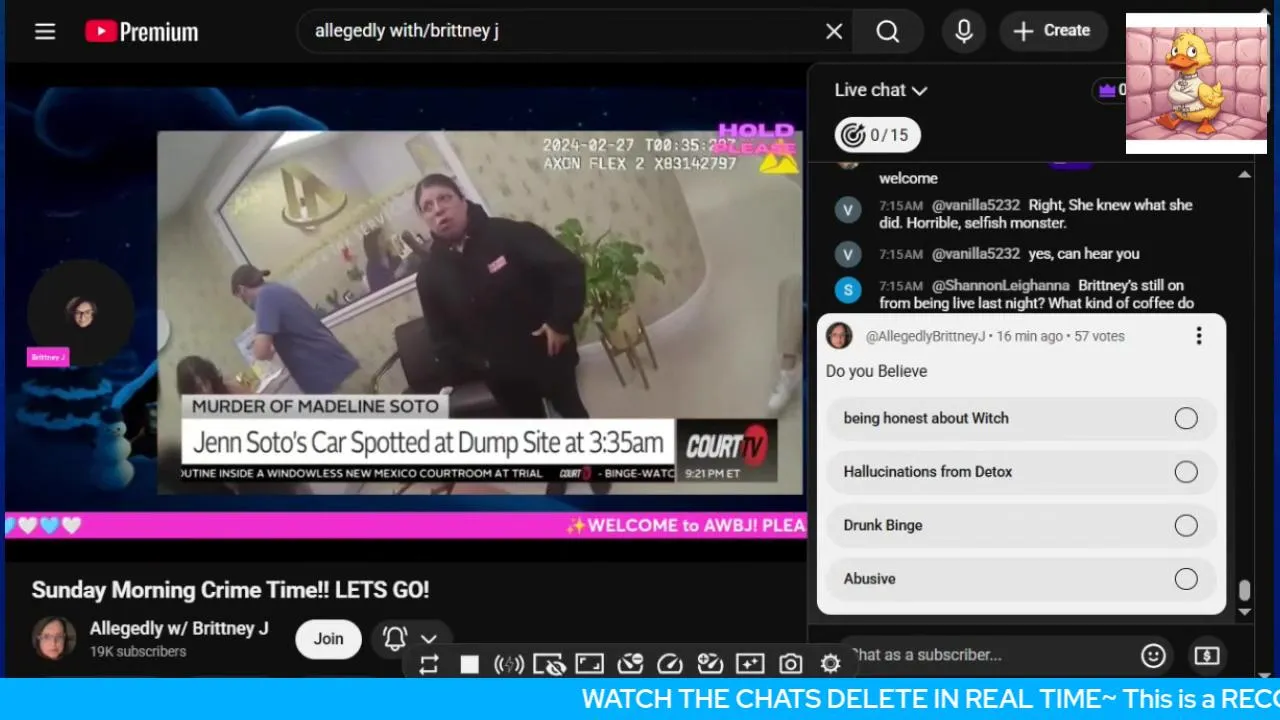This screenshot has height=720, width=1280.
Task: Open the purple crown membership badge
Action: 1108,90
